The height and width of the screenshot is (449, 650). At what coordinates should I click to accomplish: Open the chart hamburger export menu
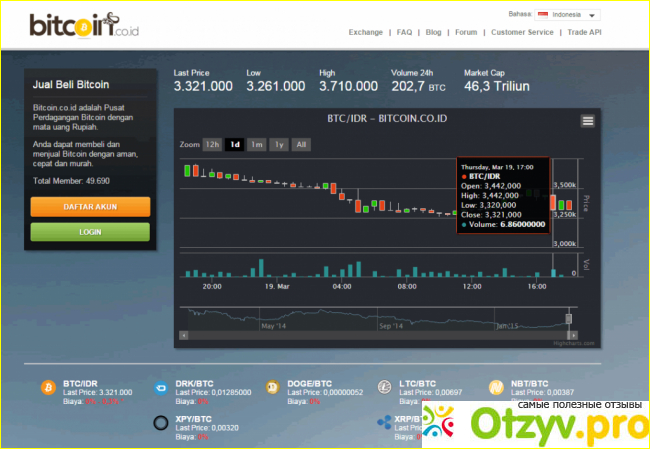pyautogui.click(x=588, y=121)
